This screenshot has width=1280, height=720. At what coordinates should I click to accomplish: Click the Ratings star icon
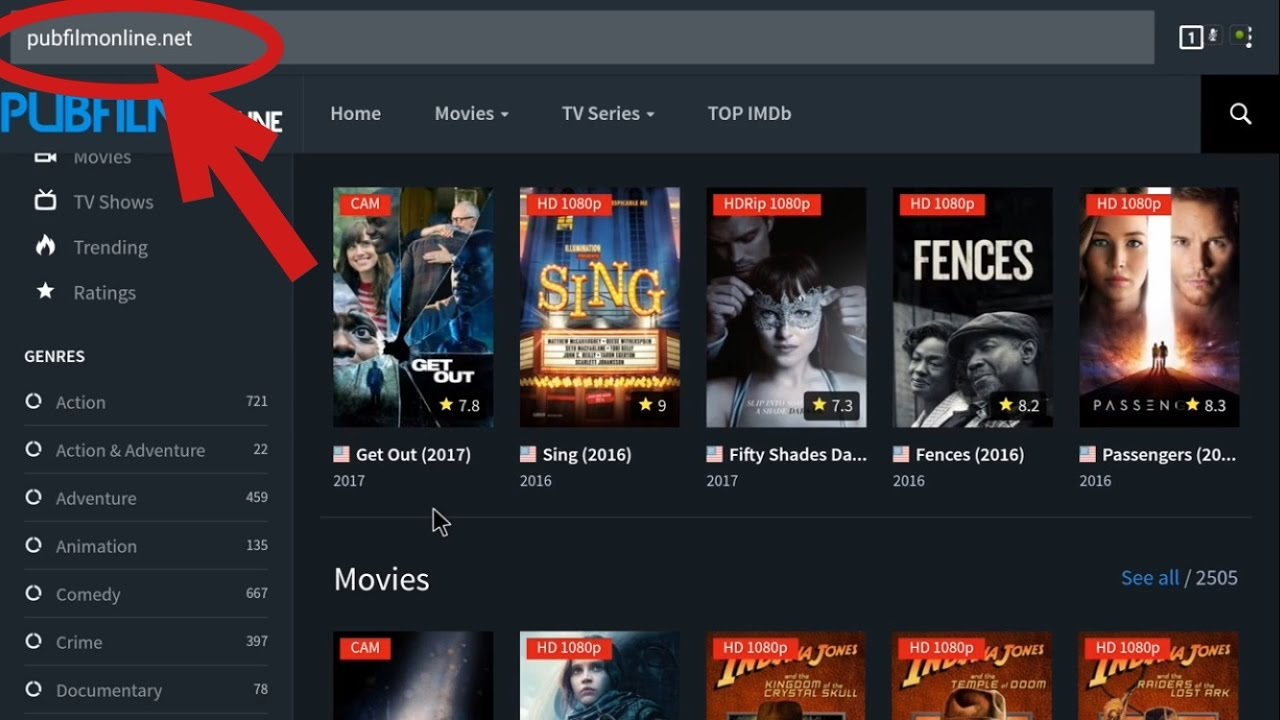click(x=46, y=292)
